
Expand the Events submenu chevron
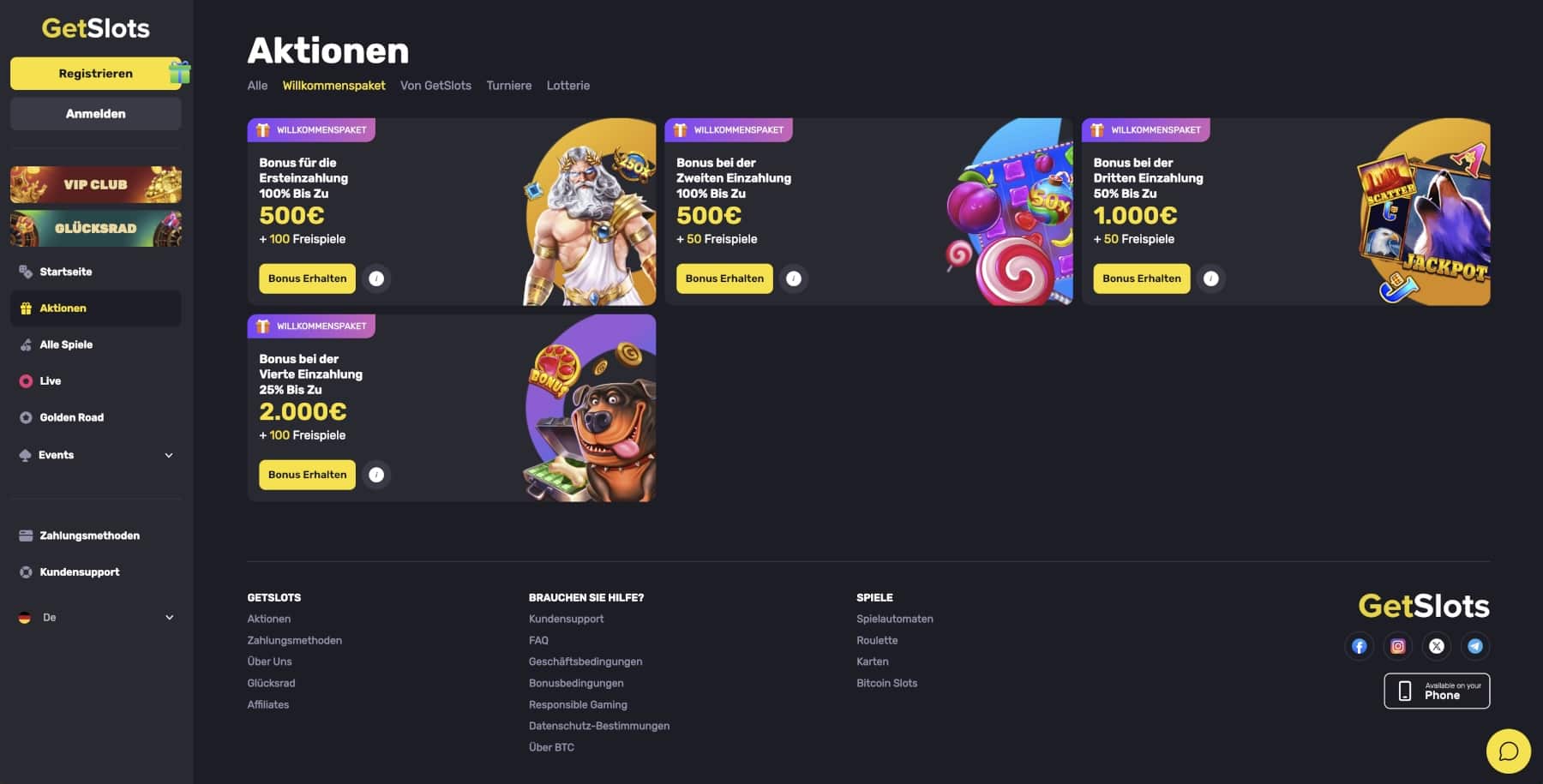(169, 455)
